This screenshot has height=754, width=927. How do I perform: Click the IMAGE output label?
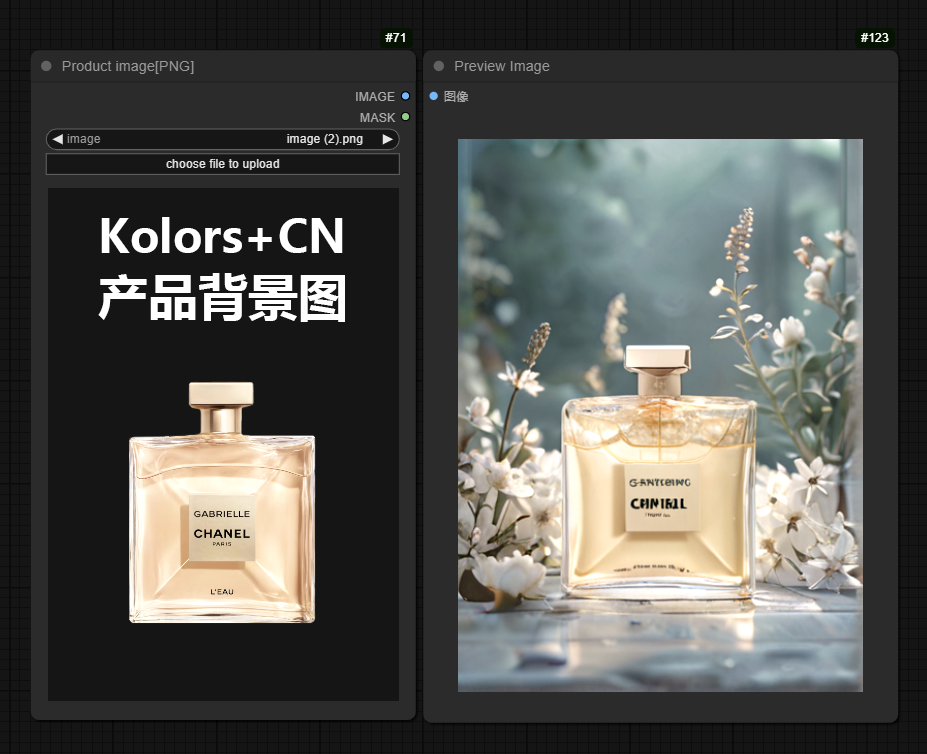pyautogui.click(x=375, y=96)
